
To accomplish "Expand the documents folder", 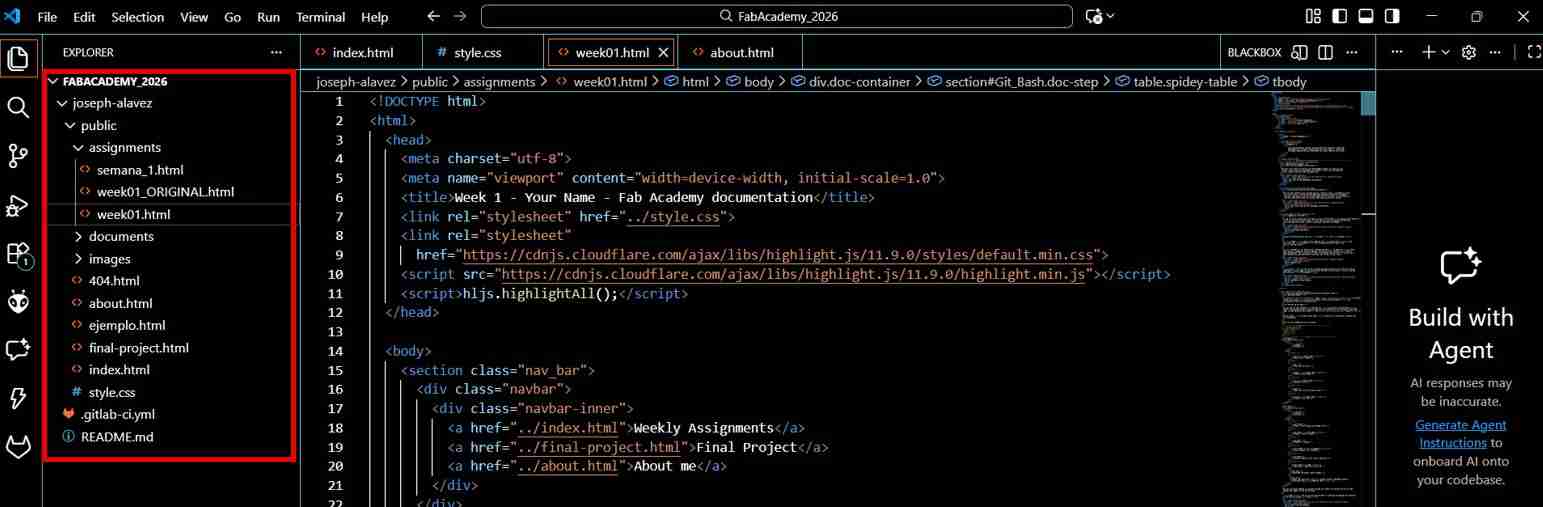I will (x=78, y=237).
